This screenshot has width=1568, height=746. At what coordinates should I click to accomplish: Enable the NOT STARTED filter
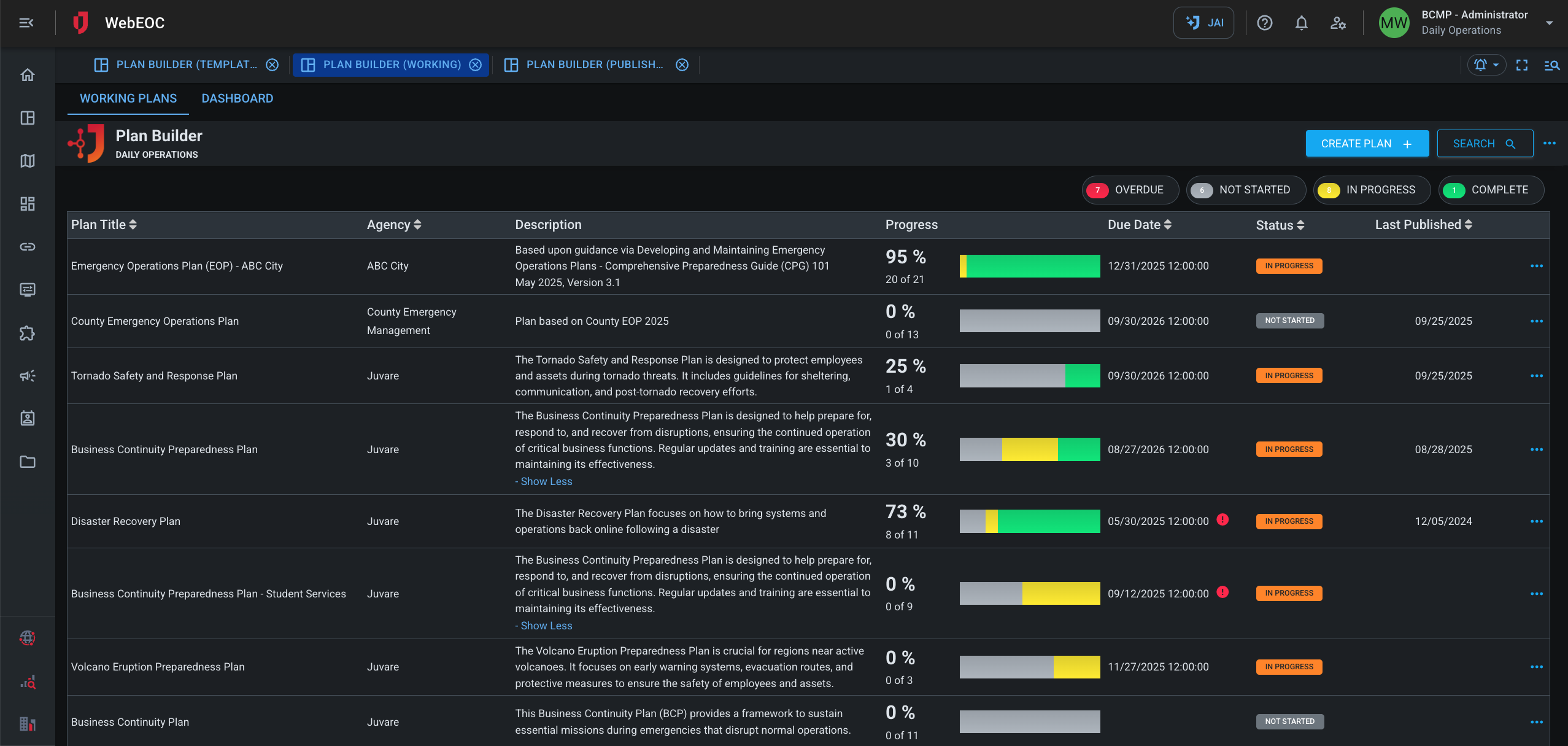pos(1246,190)
